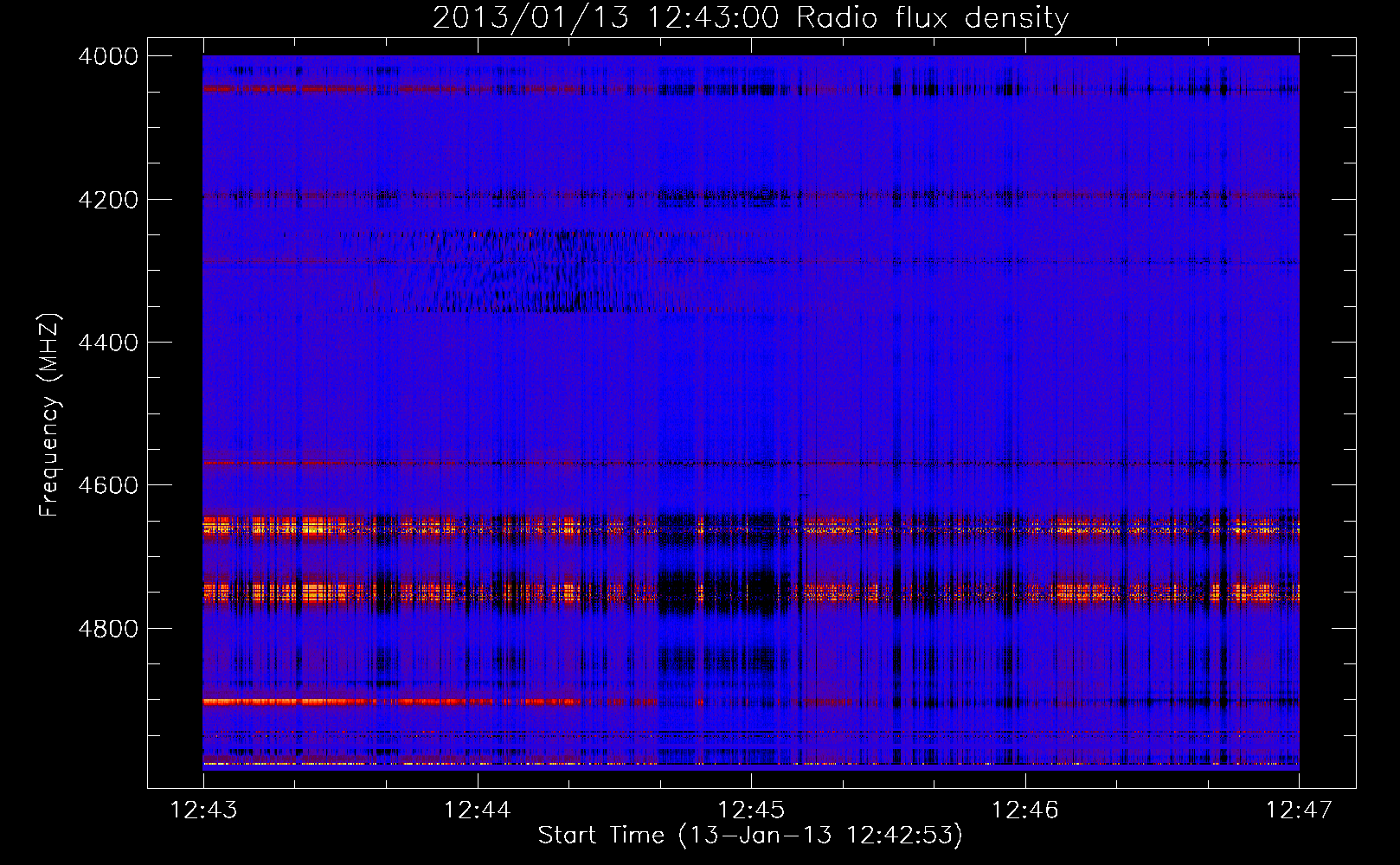
Task: Click the 12:47 time axis label
Action: click(x=1299, y=810)
